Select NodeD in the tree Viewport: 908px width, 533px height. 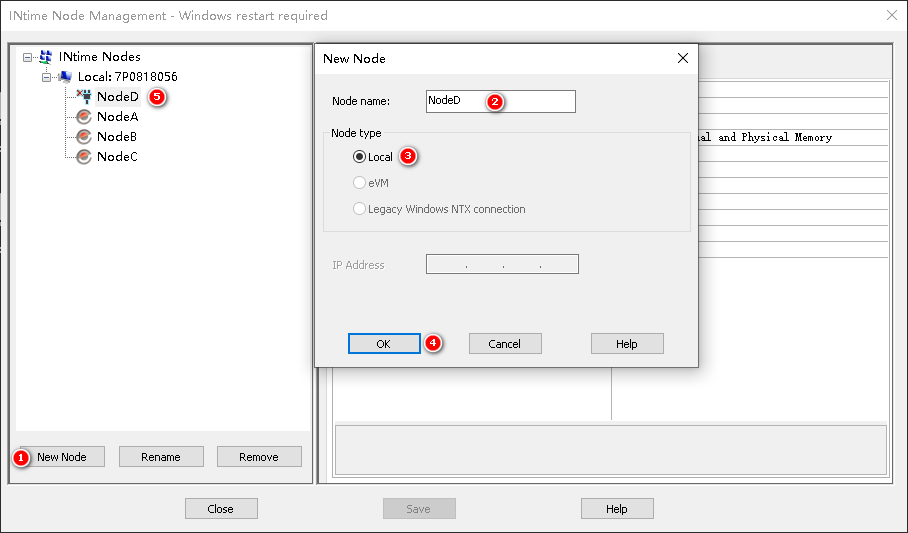(x=118, y=97)
